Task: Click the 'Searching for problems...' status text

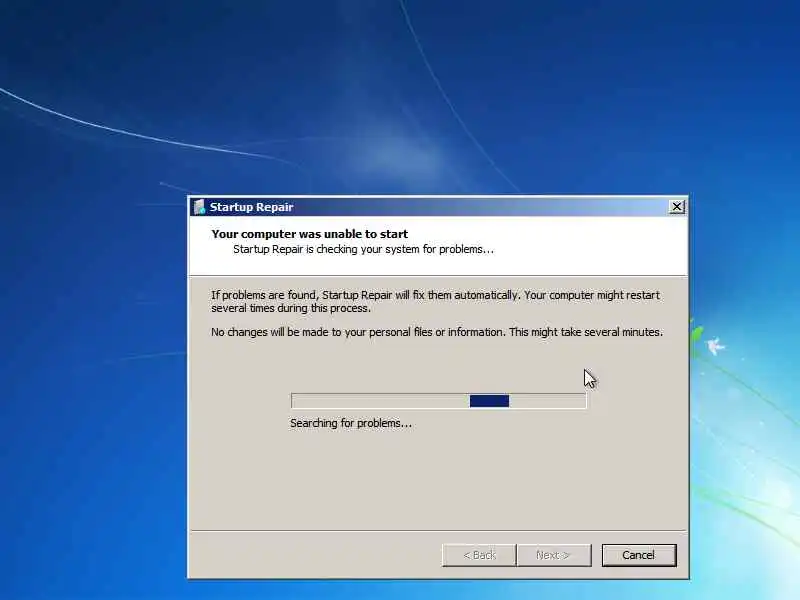Action: 351,423
